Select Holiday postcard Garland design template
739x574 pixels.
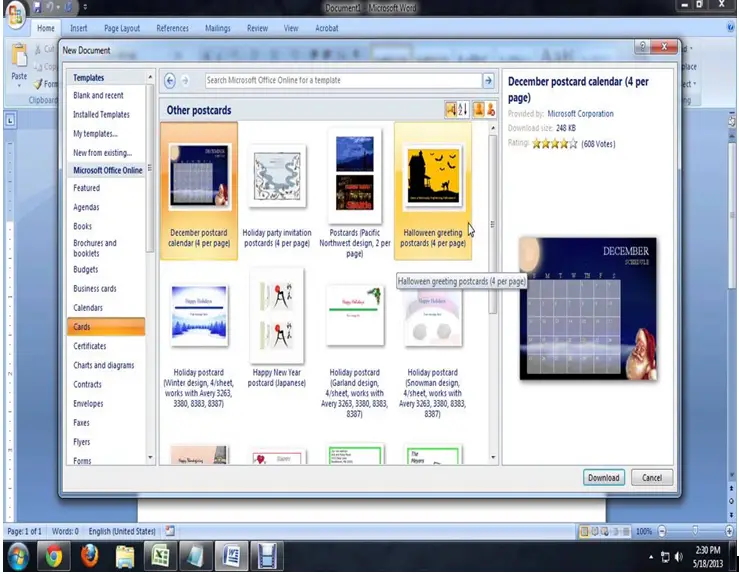pos(355,339)
